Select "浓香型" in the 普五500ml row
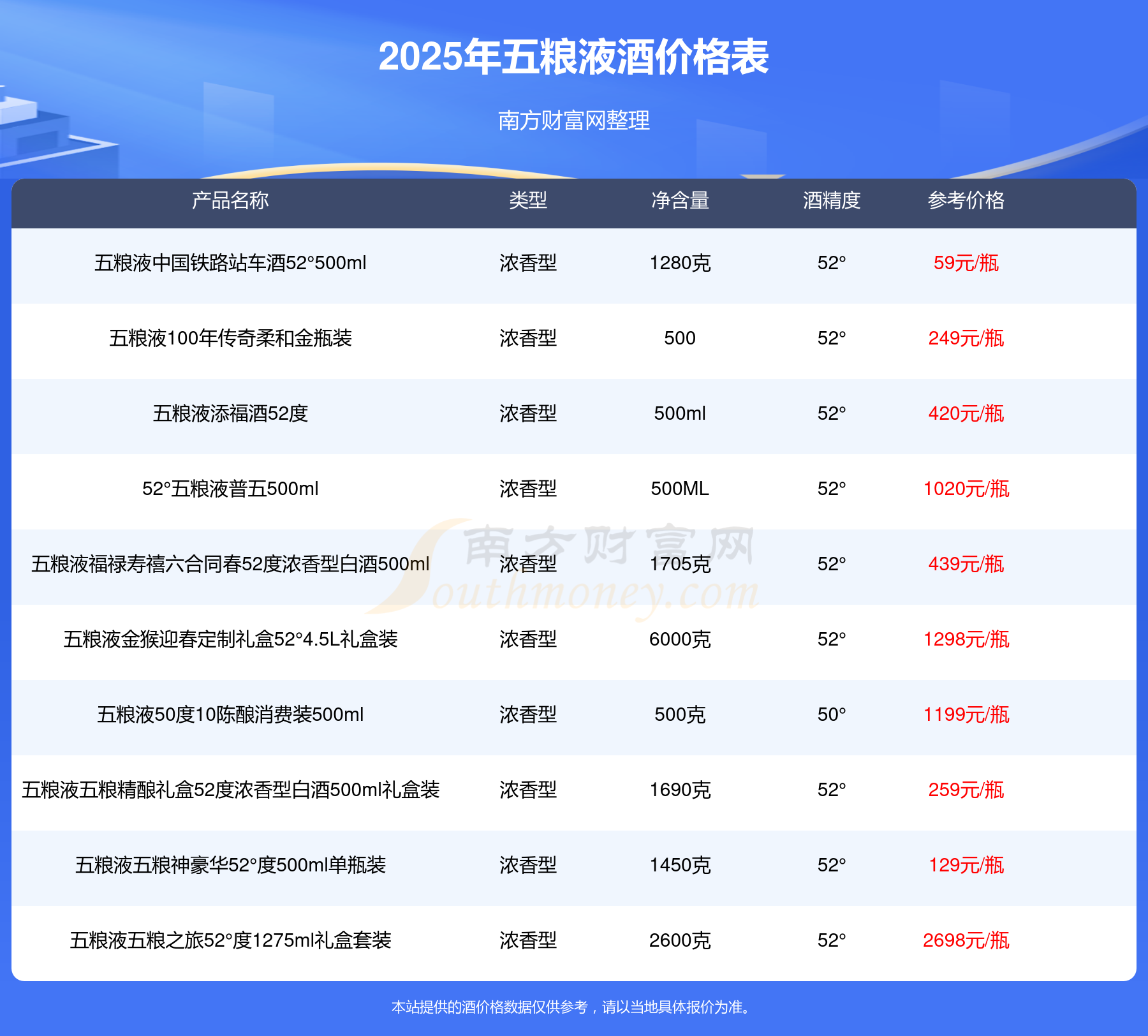Screen dimensions: 1148x1036 coord(528,489)
